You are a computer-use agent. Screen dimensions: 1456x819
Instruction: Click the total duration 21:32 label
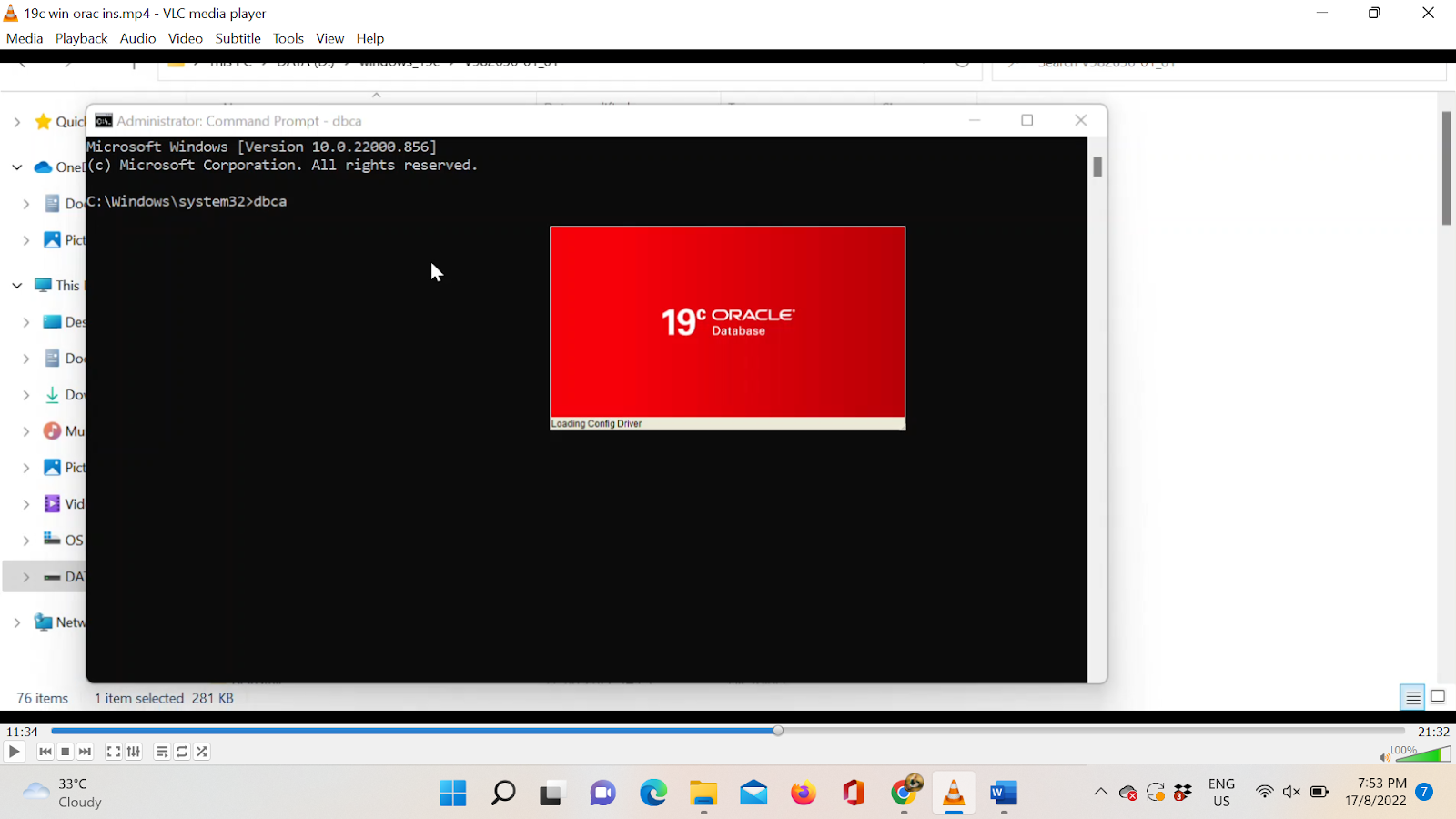(1433, 732)
